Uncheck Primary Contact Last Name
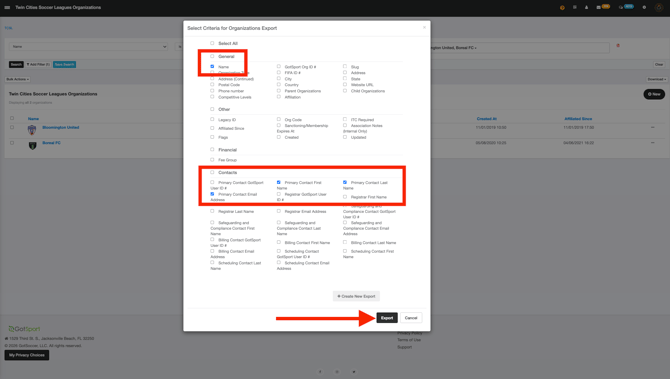Screen dimensions: 670x379 345,182
